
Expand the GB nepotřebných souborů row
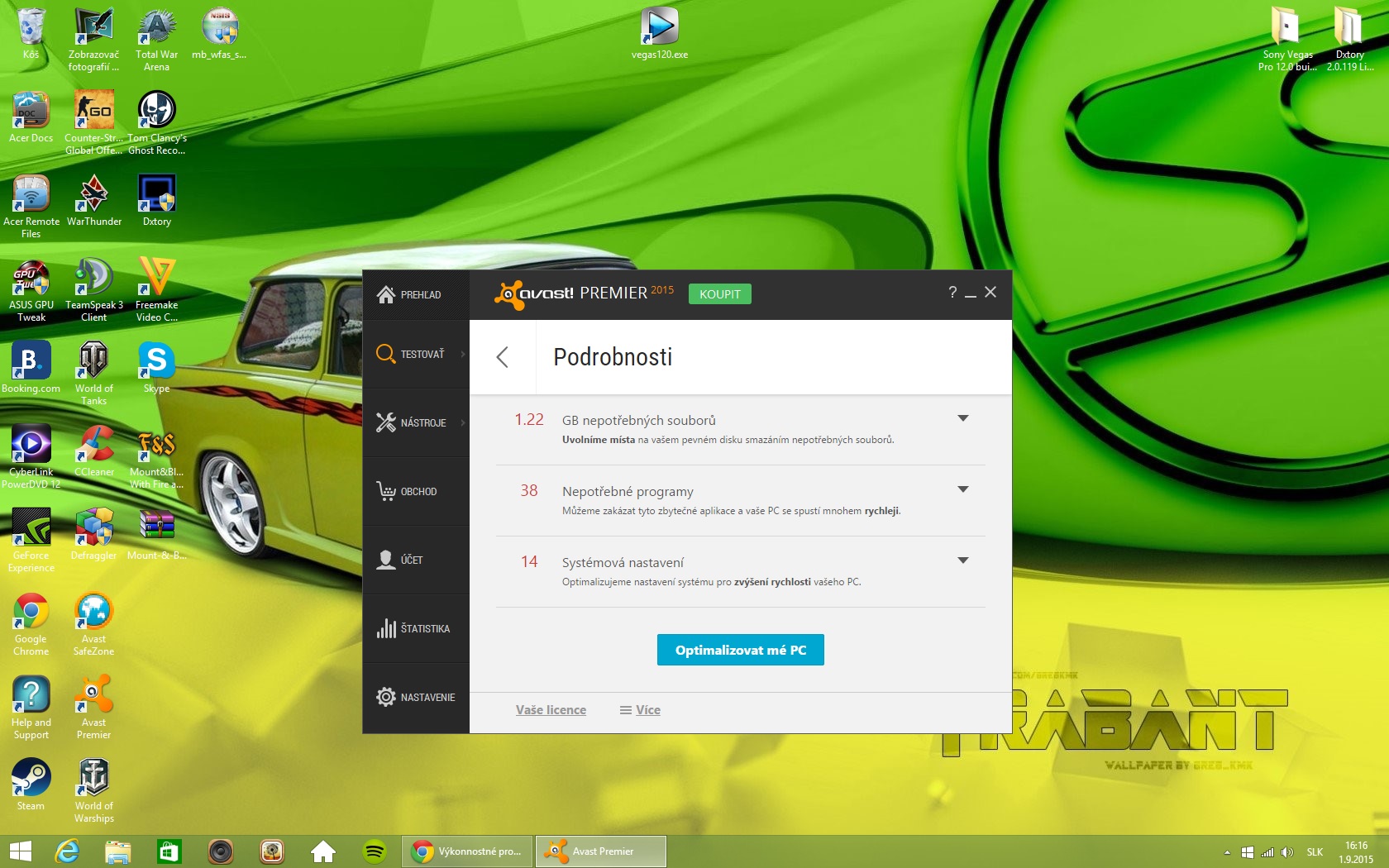962,418
